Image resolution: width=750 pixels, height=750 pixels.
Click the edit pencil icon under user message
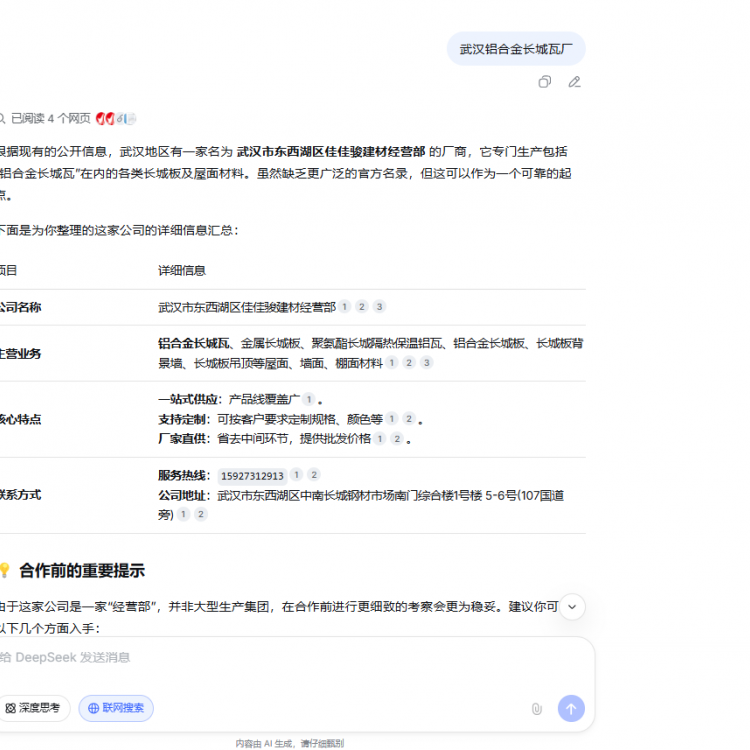(574, 82)
